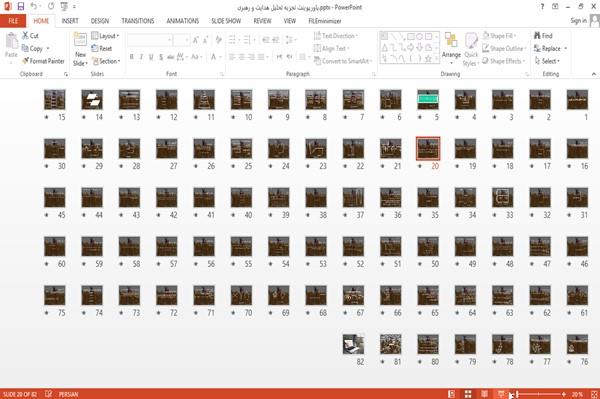Click Fit slide to window icon
Screen dimensions: 600x399
tap(594, 394)
